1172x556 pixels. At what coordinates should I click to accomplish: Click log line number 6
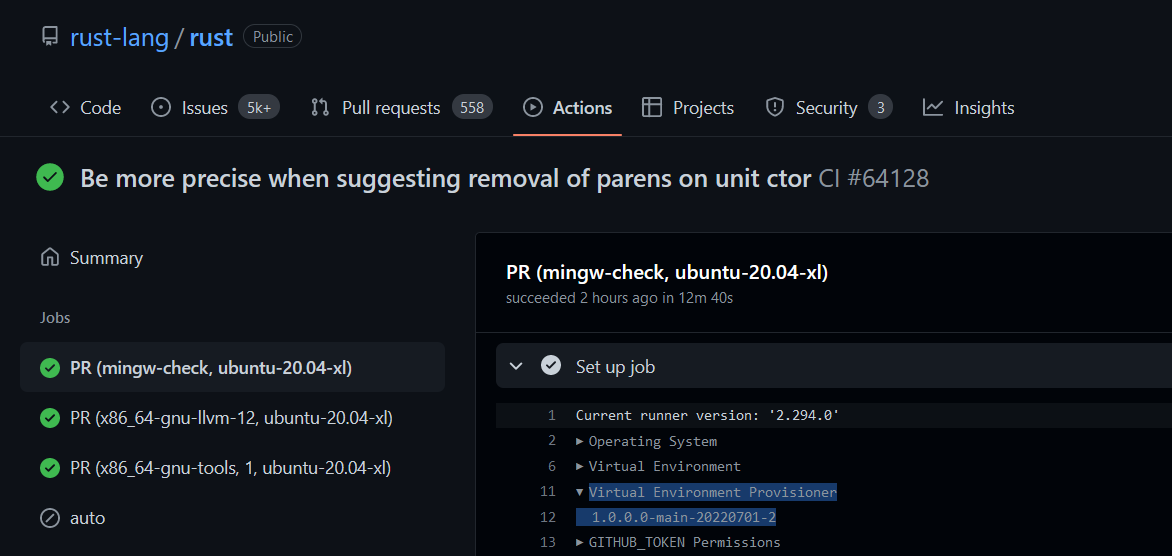[552, 466]
